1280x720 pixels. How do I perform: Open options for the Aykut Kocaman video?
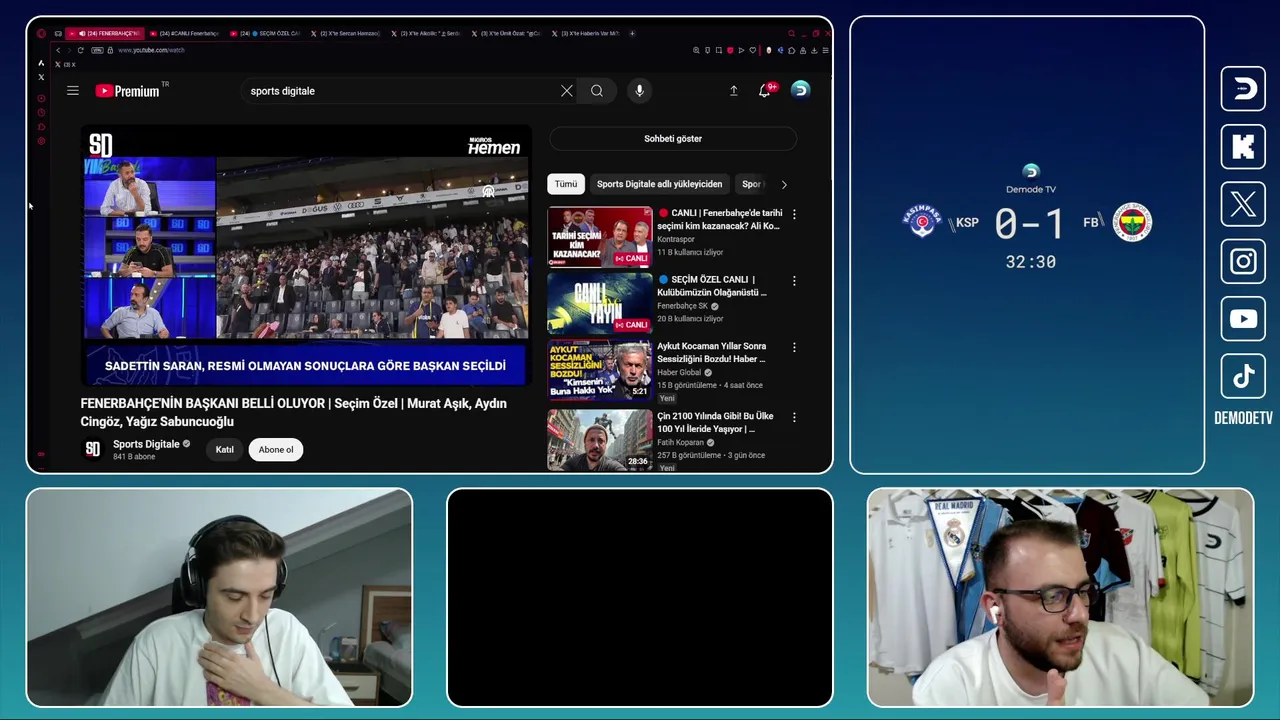[x=794, y=347]
